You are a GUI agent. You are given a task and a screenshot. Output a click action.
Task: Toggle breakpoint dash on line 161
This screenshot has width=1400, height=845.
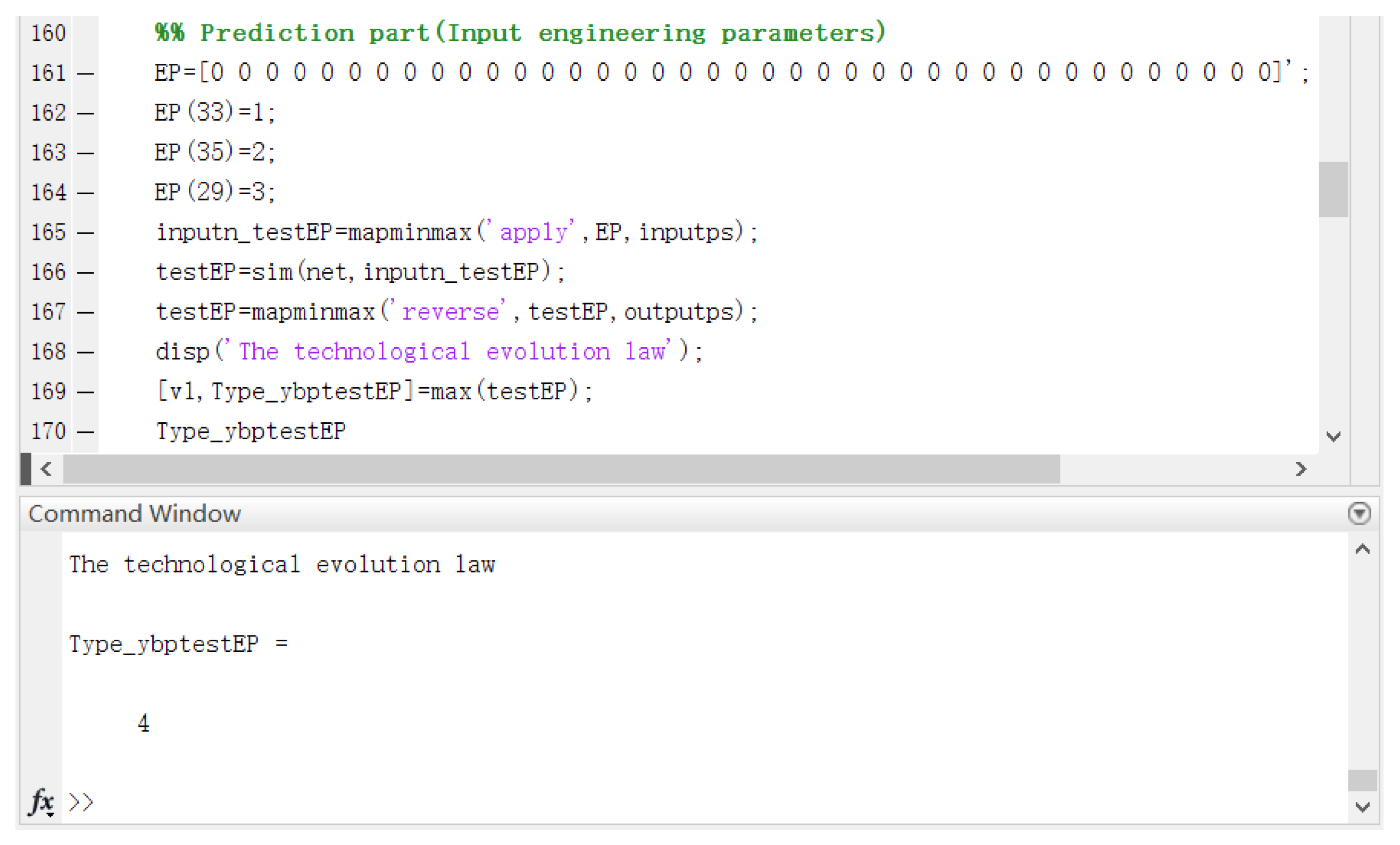pyautogui.click(x=86, y=73)
